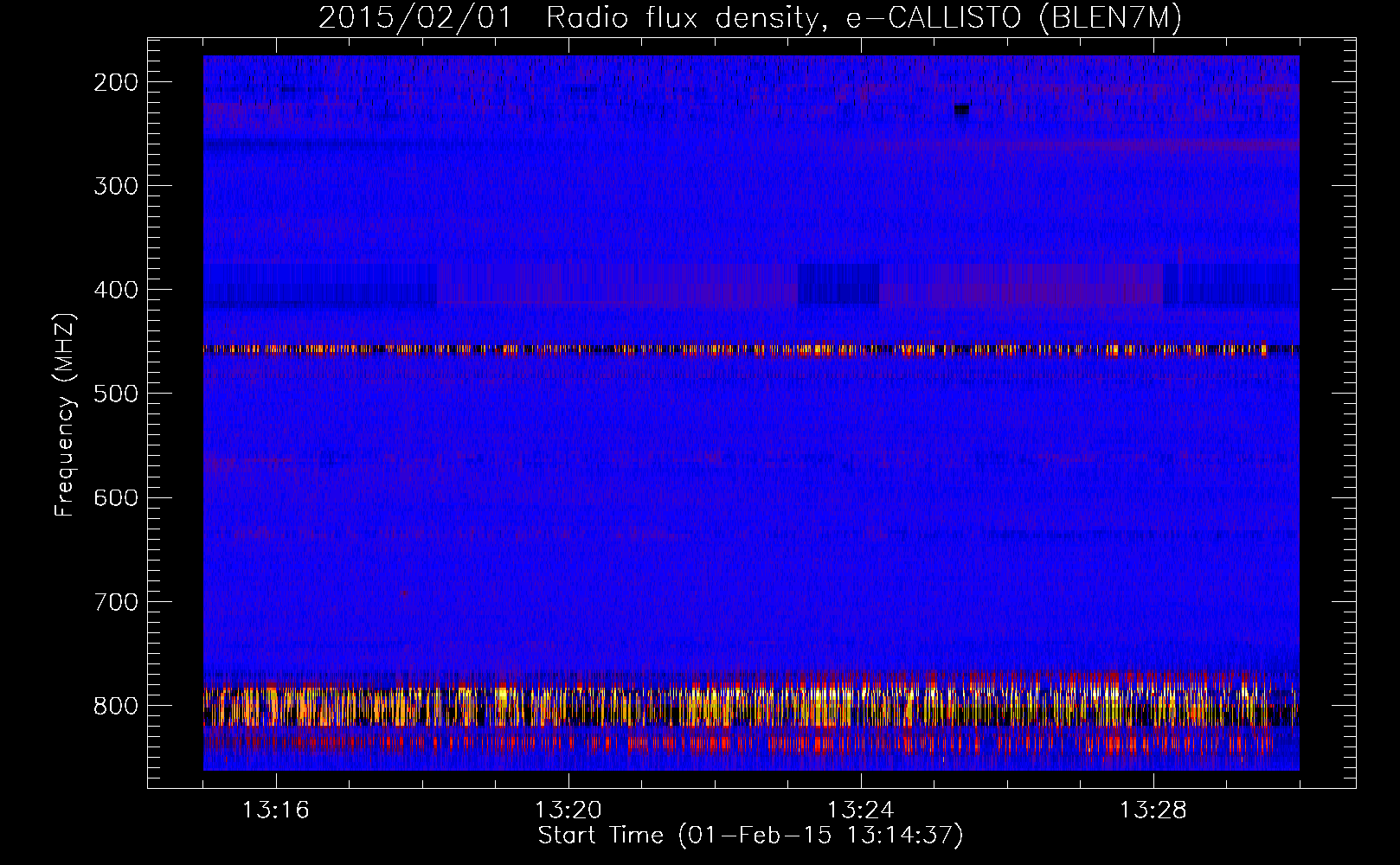This screenshot has width=1400, height=865.
Task: Click the 13:28 time tick label
Action: tap(1153, 811)
